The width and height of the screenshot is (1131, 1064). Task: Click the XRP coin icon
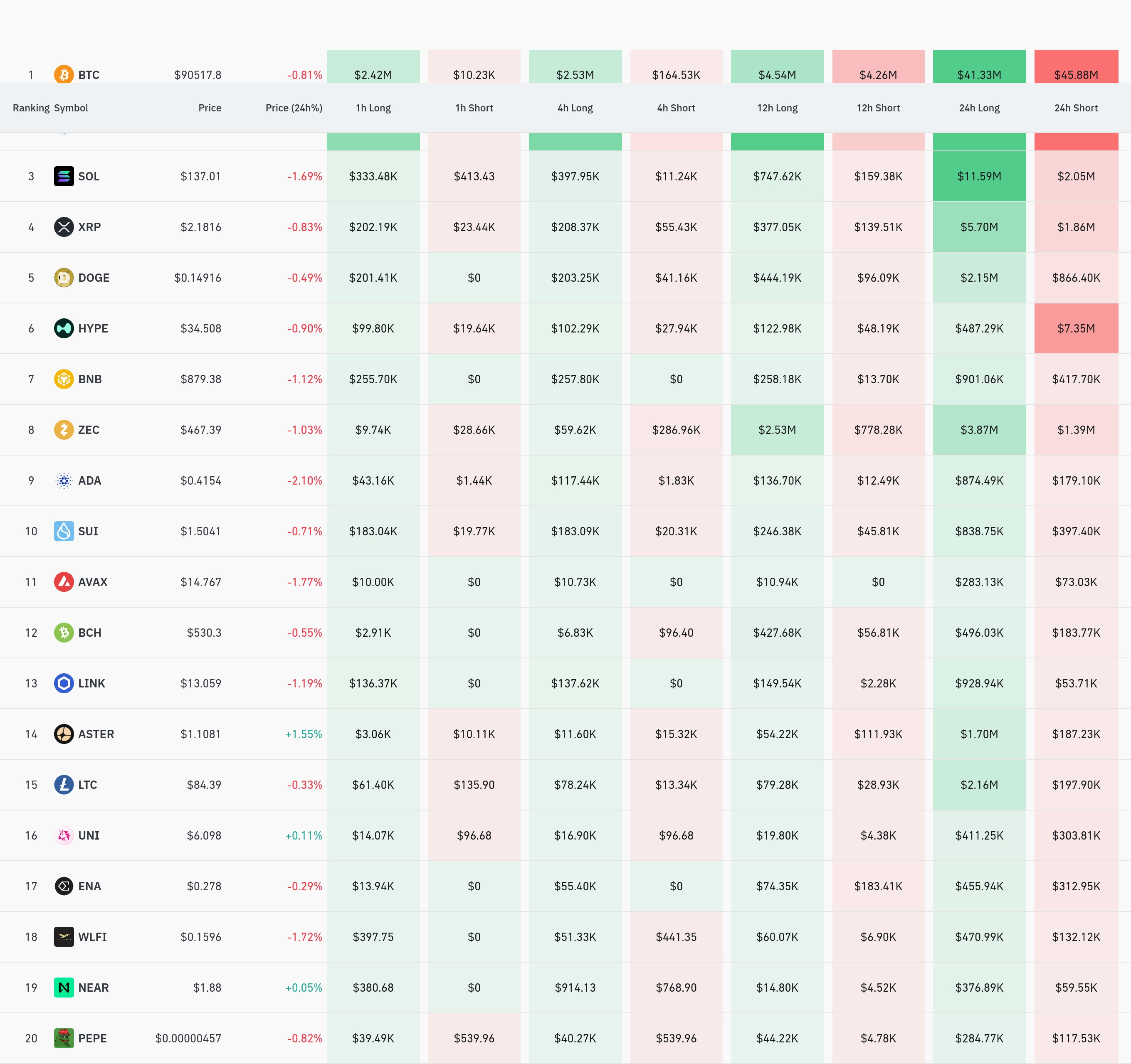64,227
